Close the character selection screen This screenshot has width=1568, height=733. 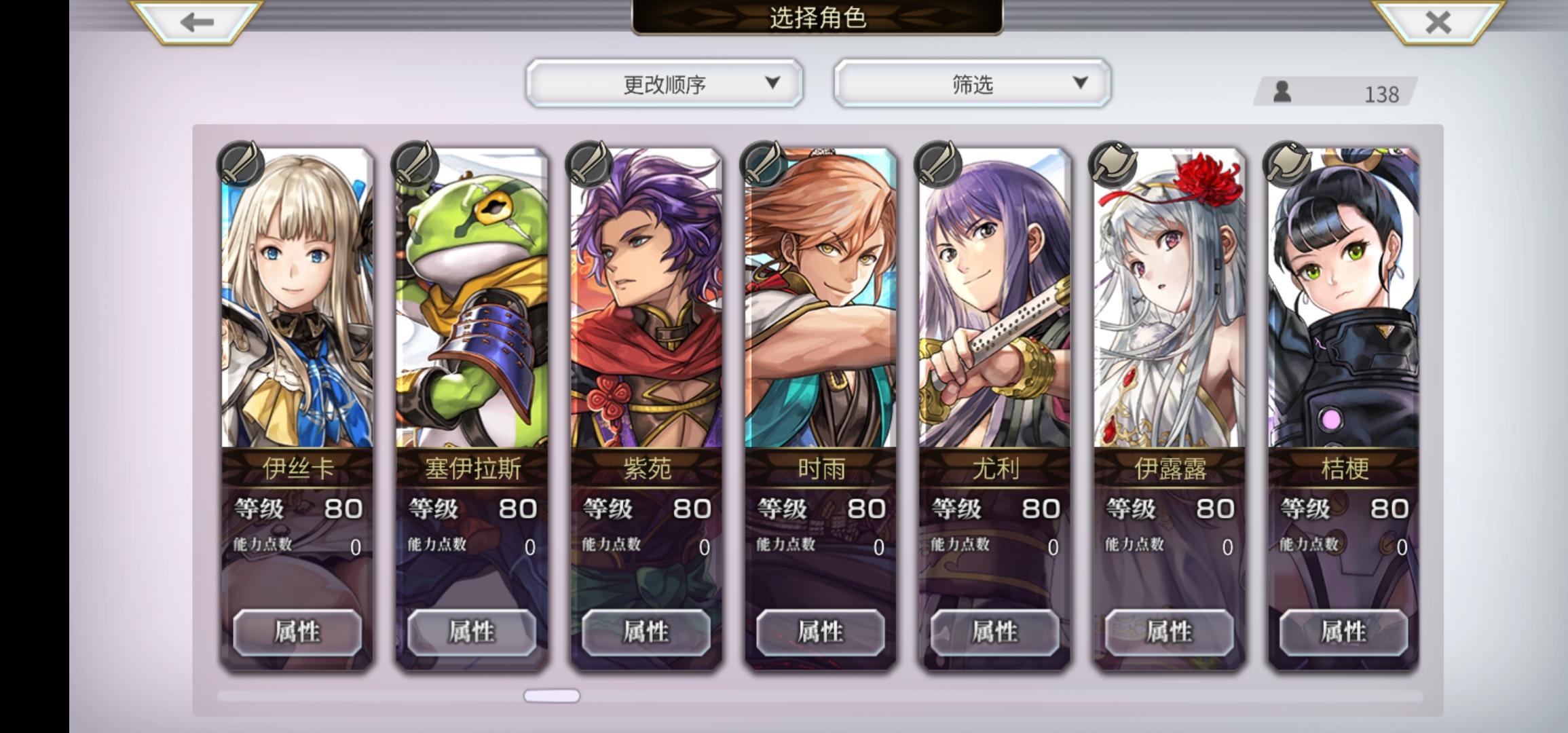click(x=1438, y=22)
